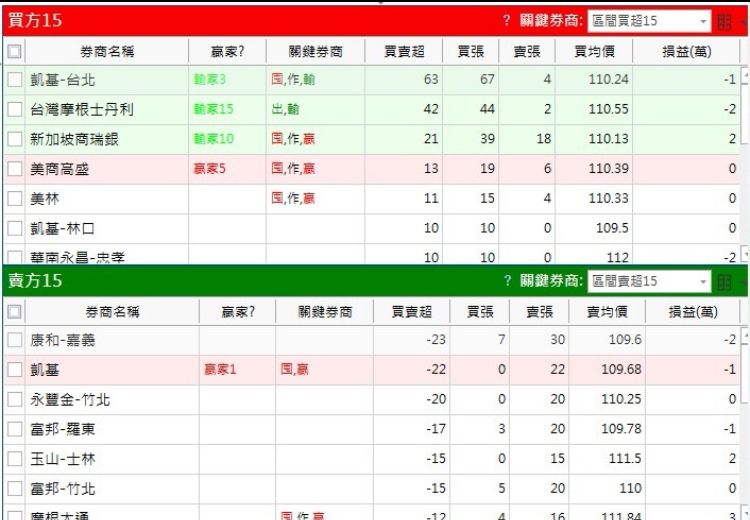
Task: Sort buyer table by 損益(萬) column
Action: [x=686, y=51]
